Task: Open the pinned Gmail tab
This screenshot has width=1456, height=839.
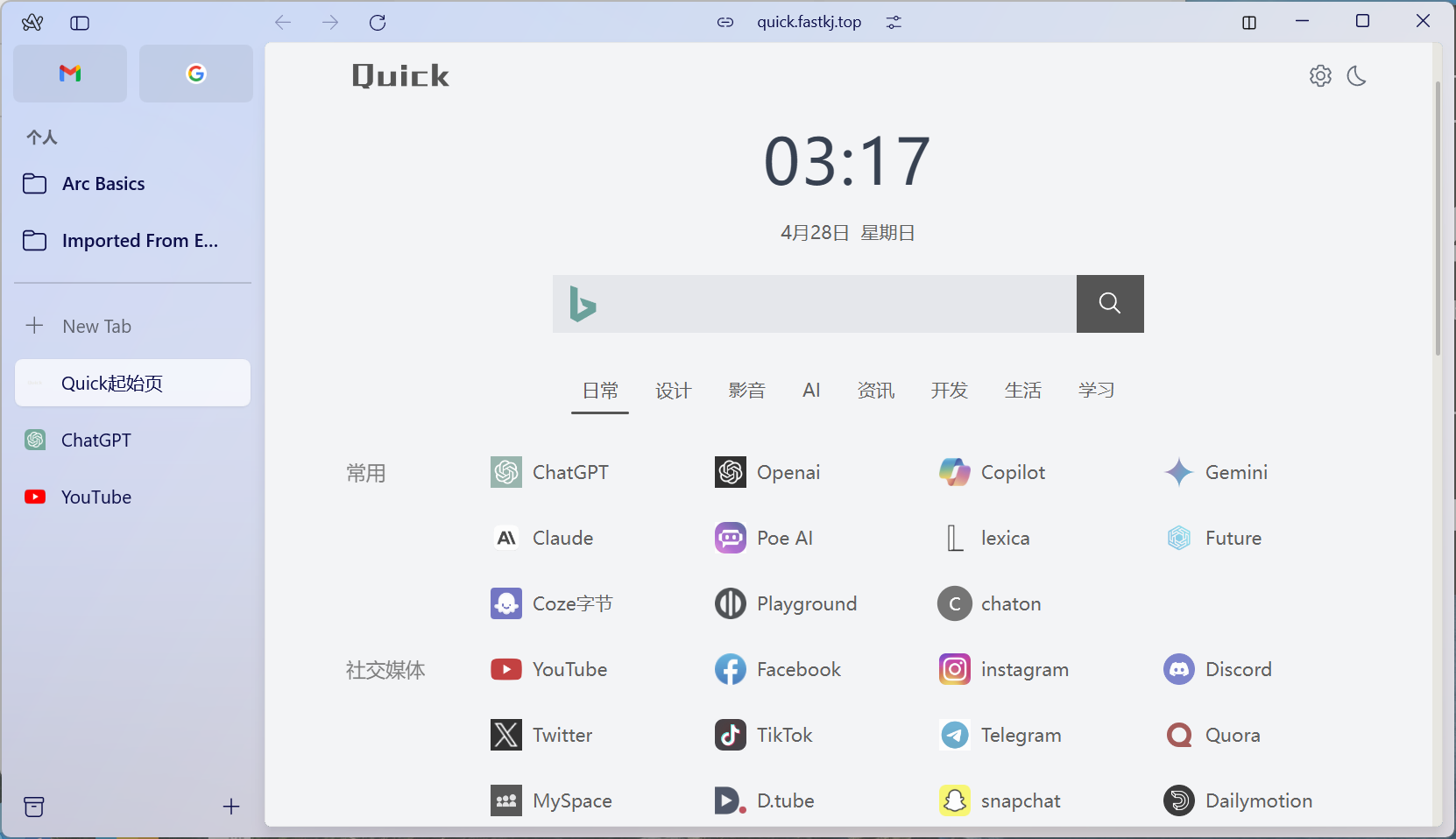Action: click(70, 74)
